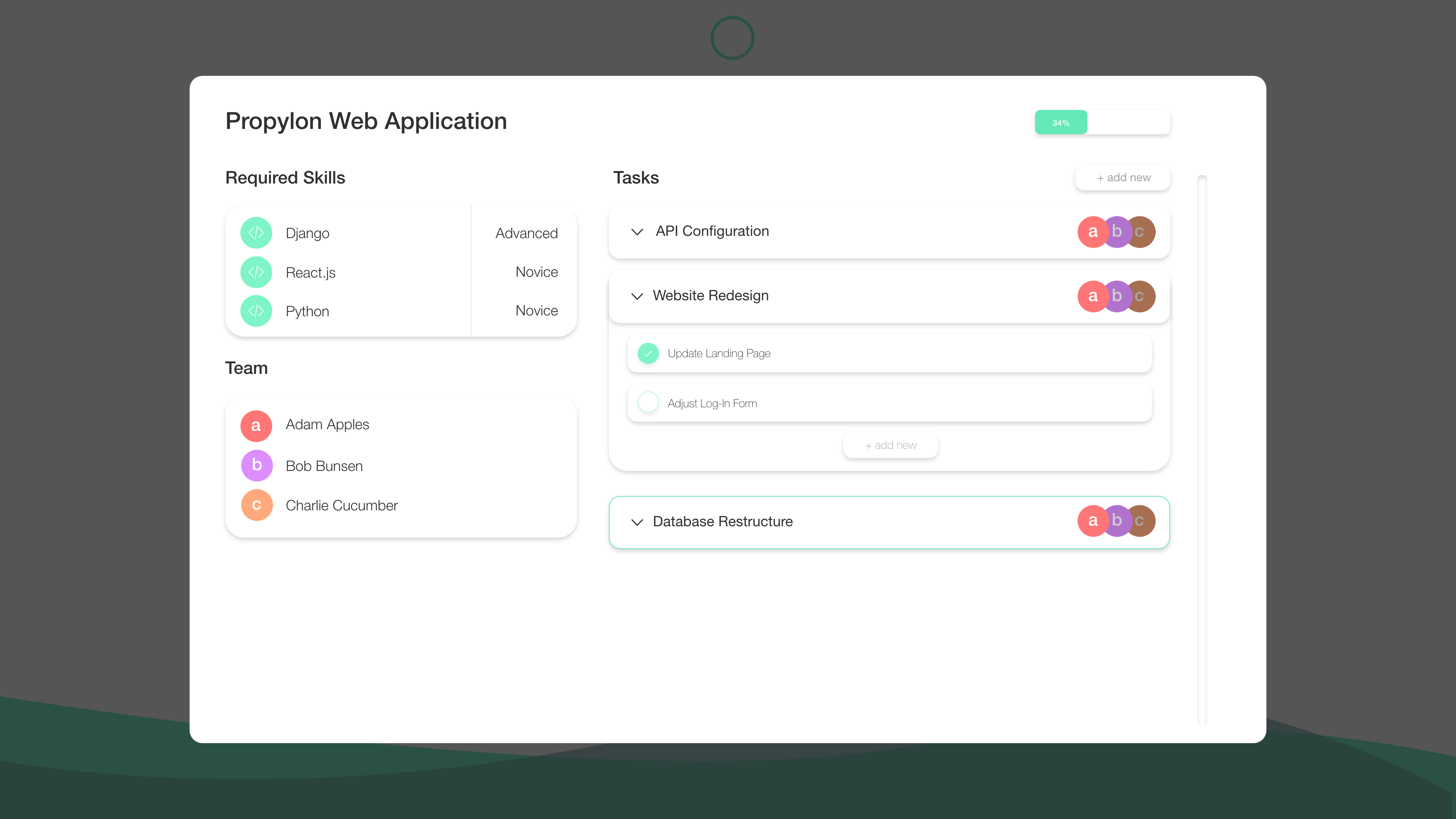Click avatar 'b' on Website Redesign task

click(x=1117, y=296)
